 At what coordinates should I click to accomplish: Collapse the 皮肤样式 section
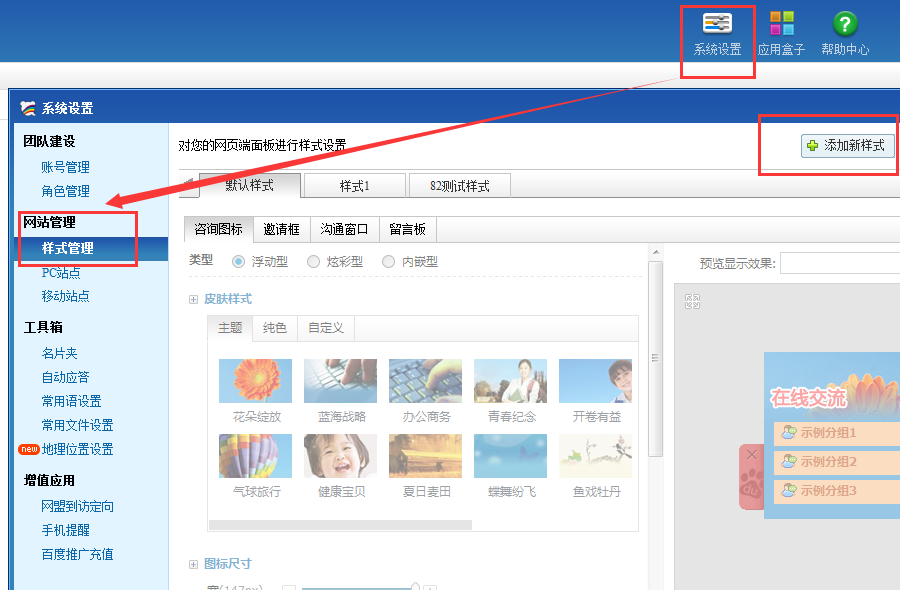coord(194,299)
